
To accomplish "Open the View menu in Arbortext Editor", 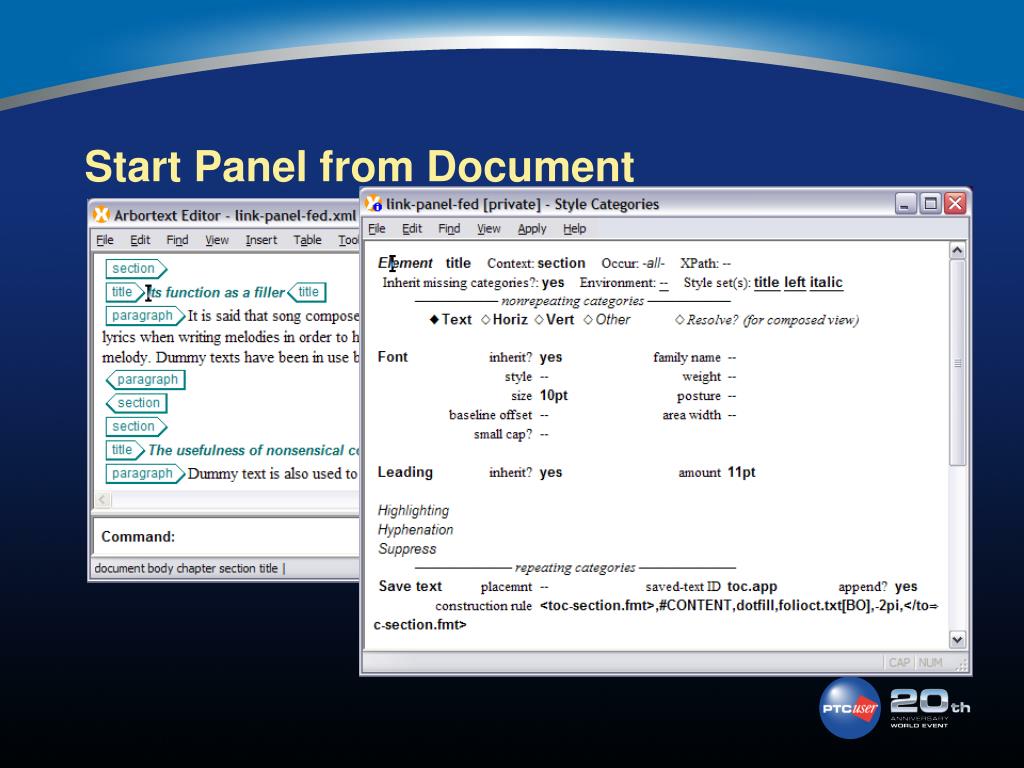I will [217, 240].
